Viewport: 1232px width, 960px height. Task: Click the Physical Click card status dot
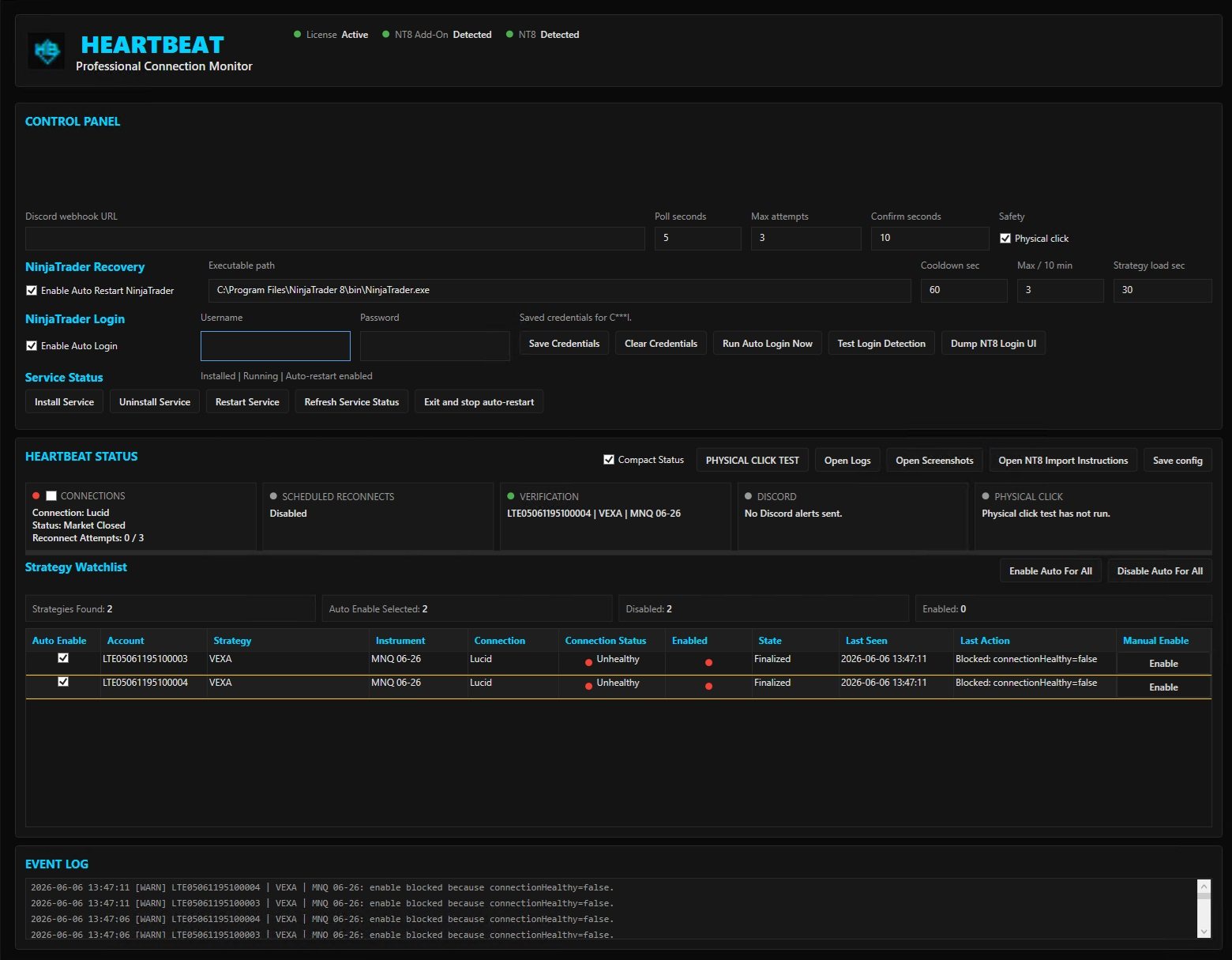coord(986,496)
